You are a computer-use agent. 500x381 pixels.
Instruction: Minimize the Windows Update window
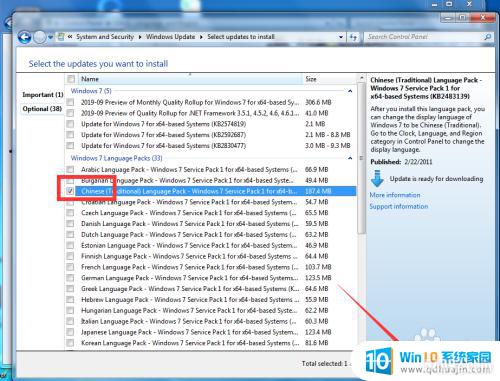449,18
